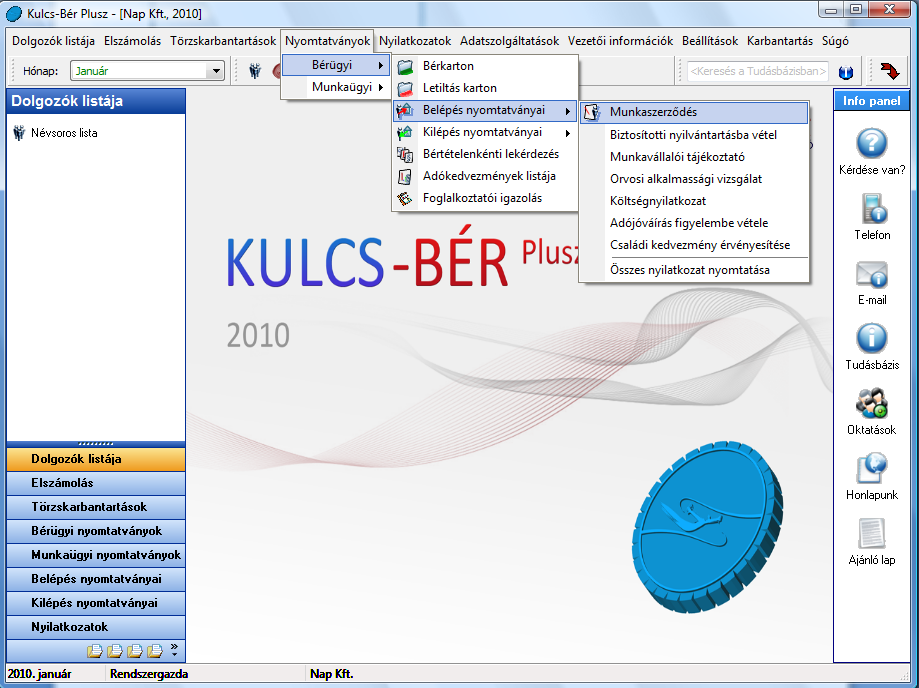The height and width of the screenshot is (688, 919).
Task: Select Adójóváírás figyelembe vétele
Action: [x=694, y=223]
